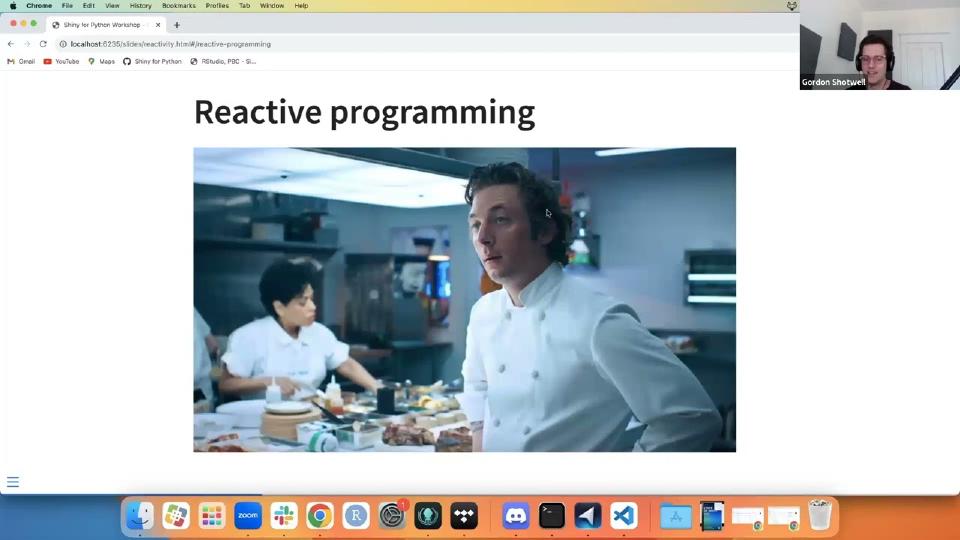Open the Shiny for Python bookmark
This screenshot has height=540, width=960.
pos(153,61)
